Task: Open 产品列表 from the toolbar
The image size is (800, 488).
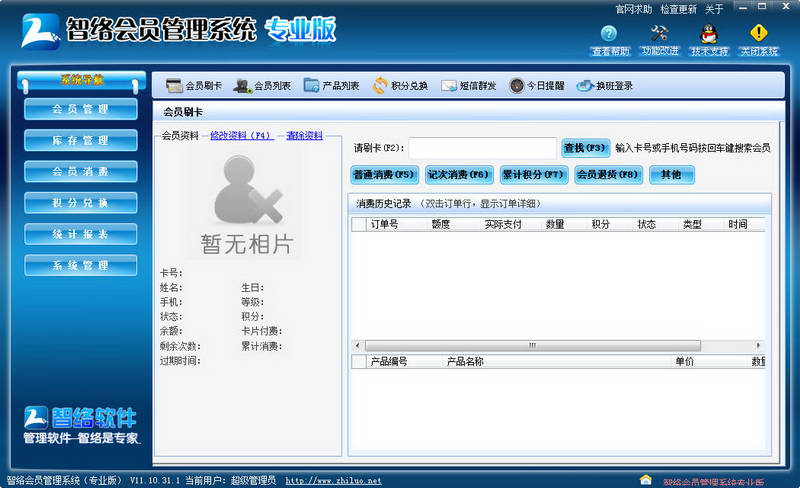Action: coord(311,86)
